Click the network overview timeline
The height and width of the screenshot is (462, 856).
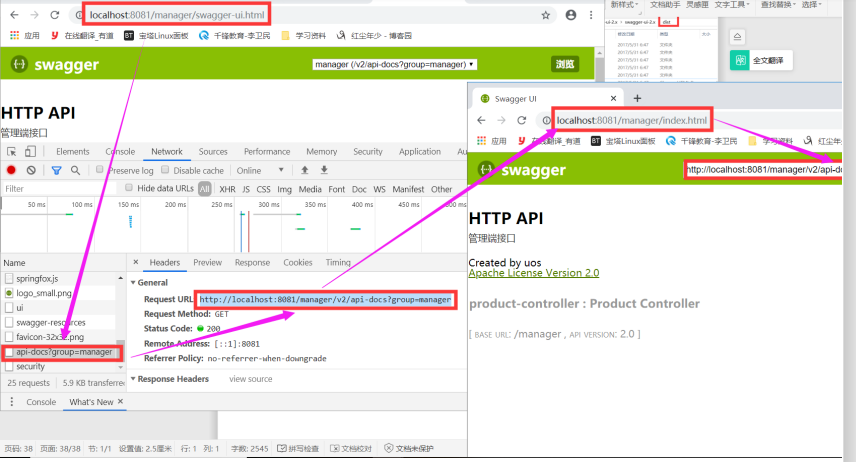234,226
